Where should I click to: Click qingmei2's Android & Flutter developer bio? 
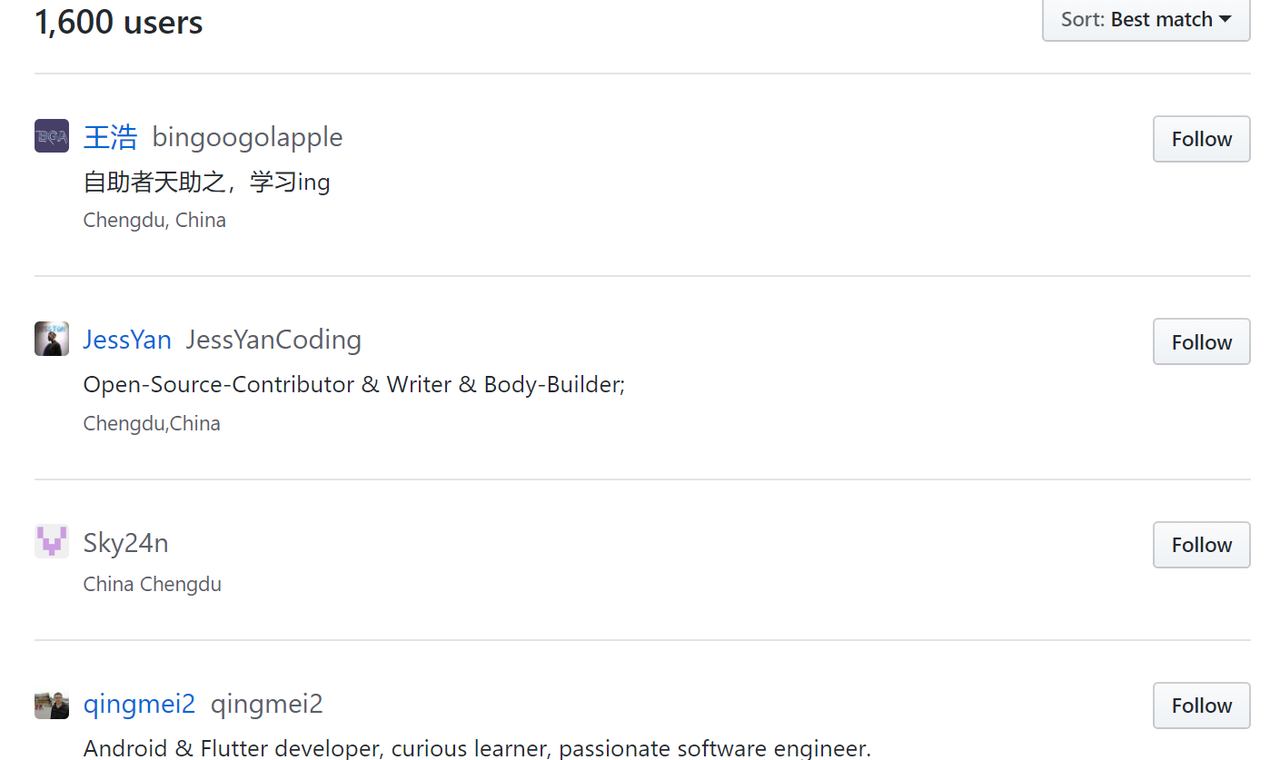tap(477, 748)
